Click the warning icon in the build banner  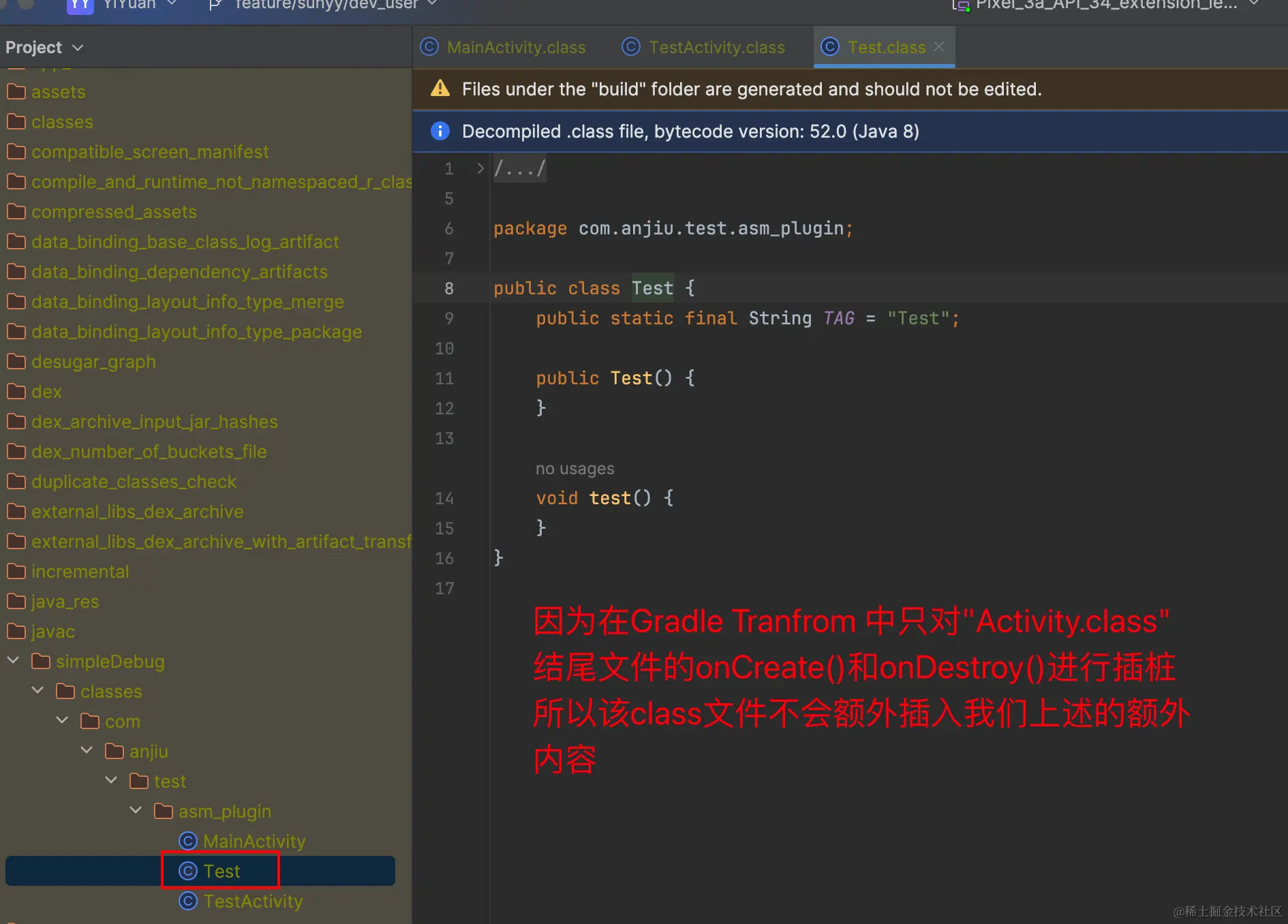coord(440,88)
